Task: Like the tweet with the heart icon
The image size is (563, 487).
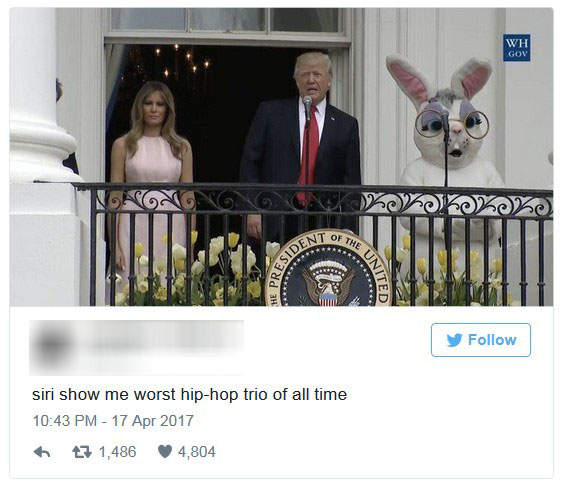Action: pos(165,451)
